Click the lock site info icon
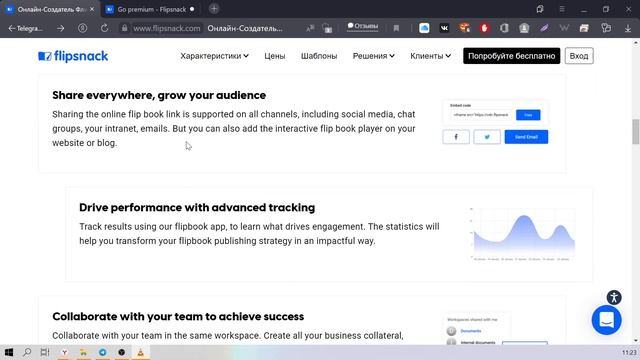The width and height of the screenshot is (640, 360). [124, 28]
